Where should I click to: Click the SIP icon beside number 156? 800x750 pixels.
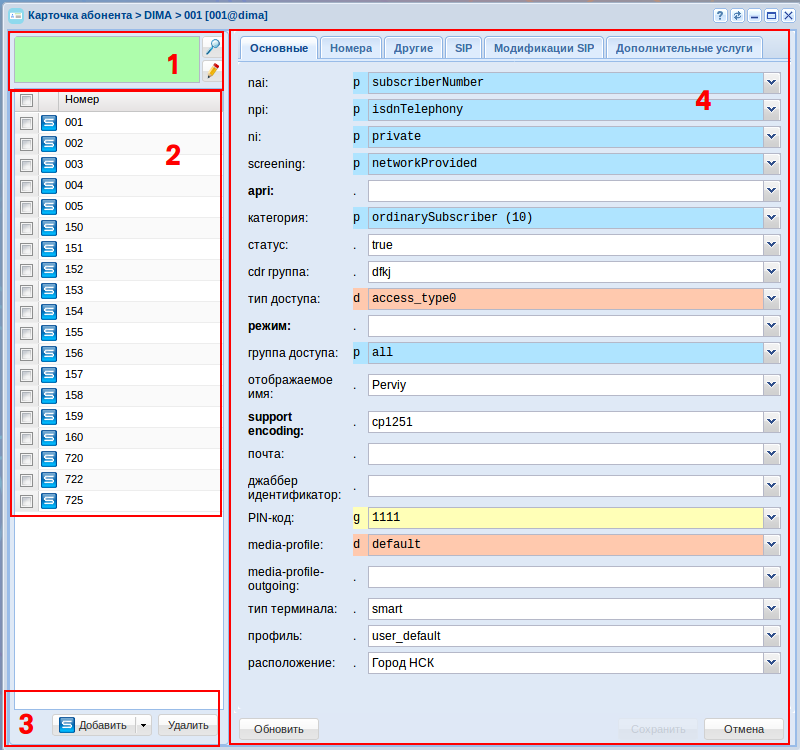tap(49, 354)
